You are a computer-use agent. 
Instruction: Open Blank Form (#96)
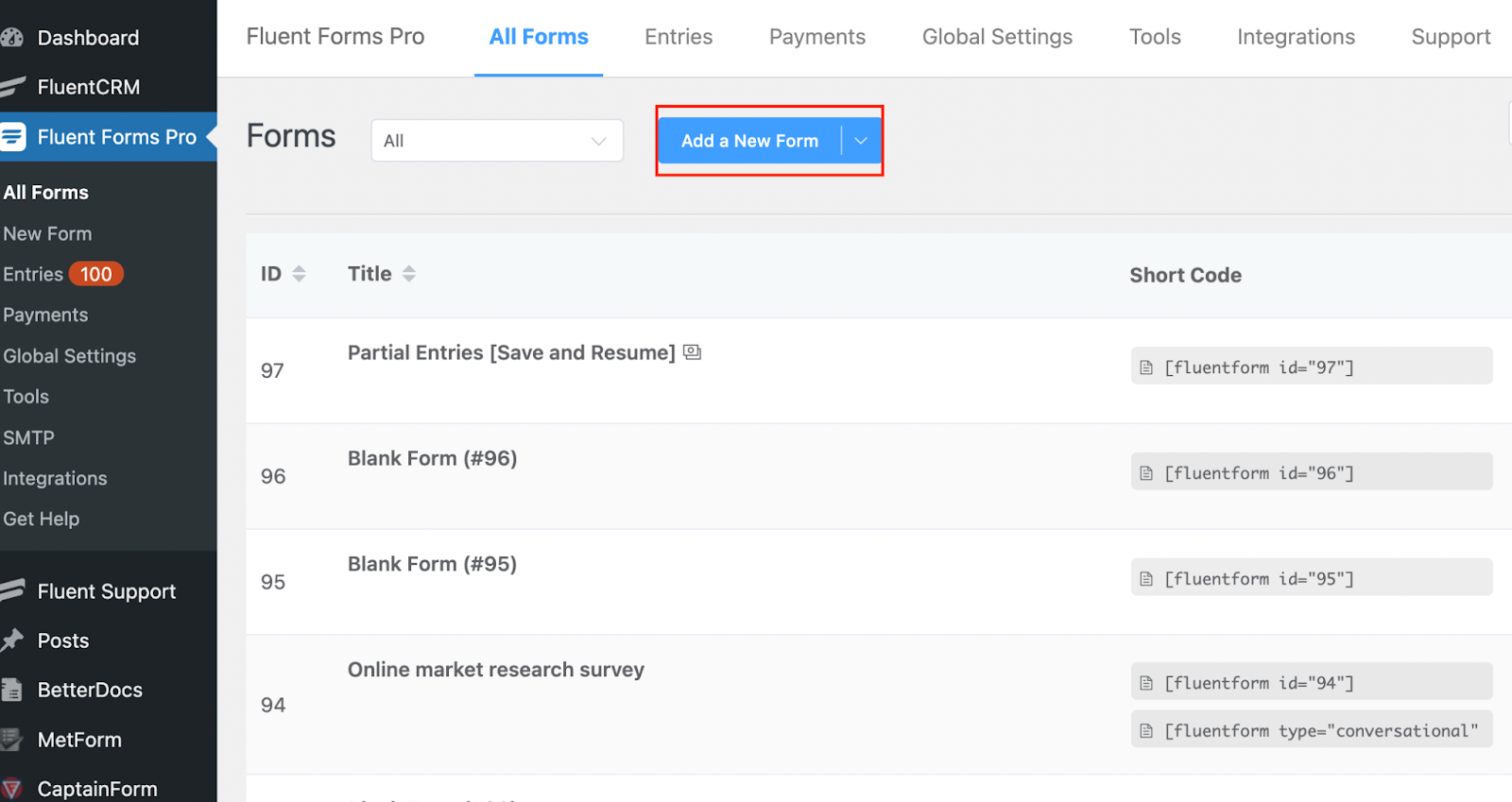click(432, 458)
